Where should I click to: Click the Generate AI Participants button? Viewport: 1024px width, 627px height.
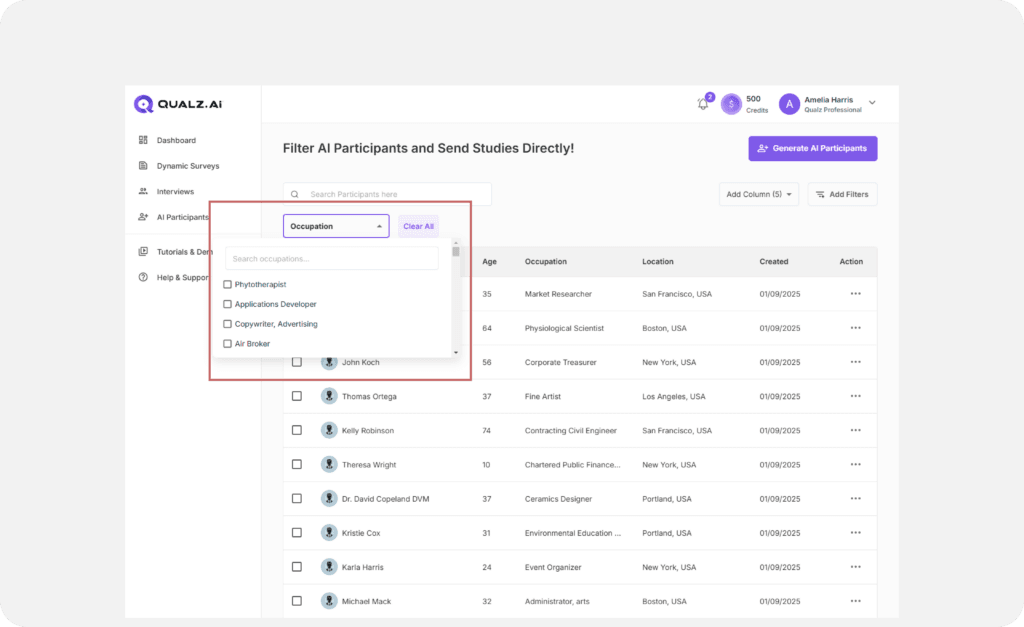click(812, 148)
